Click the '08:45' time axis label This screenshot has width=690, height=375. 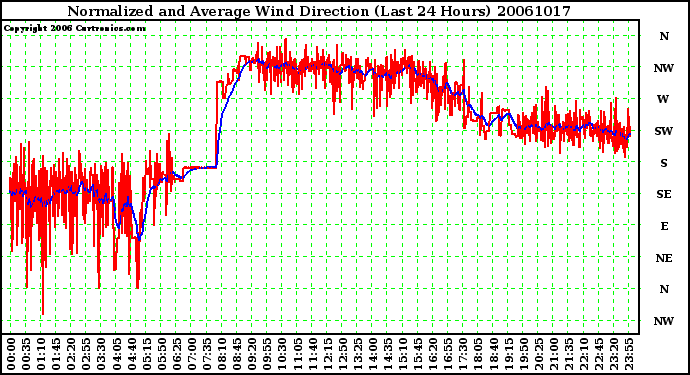coord(237,354)
